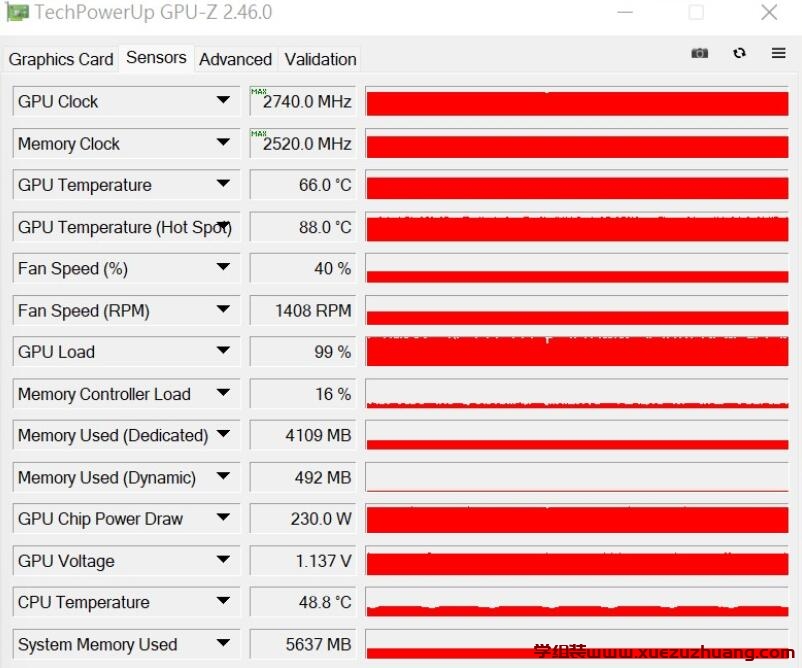Open the Advanced tab

tap(235, 59)
